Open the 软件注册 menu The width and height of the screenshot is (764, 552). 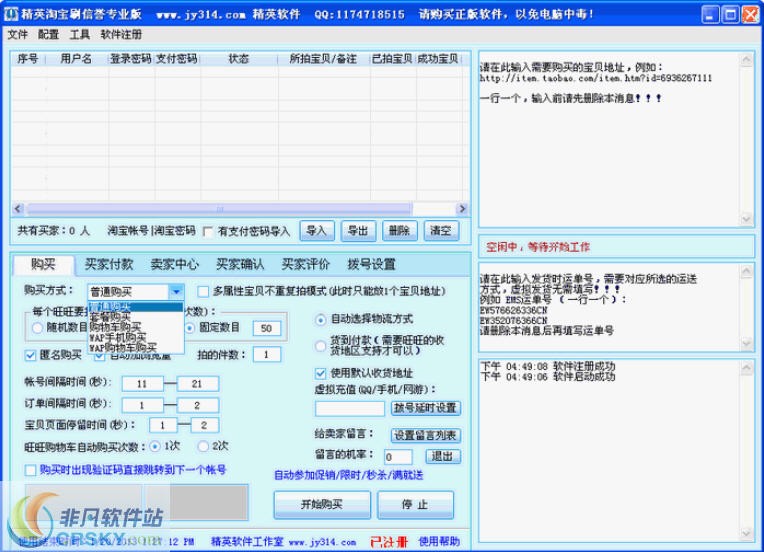(121, 35)
